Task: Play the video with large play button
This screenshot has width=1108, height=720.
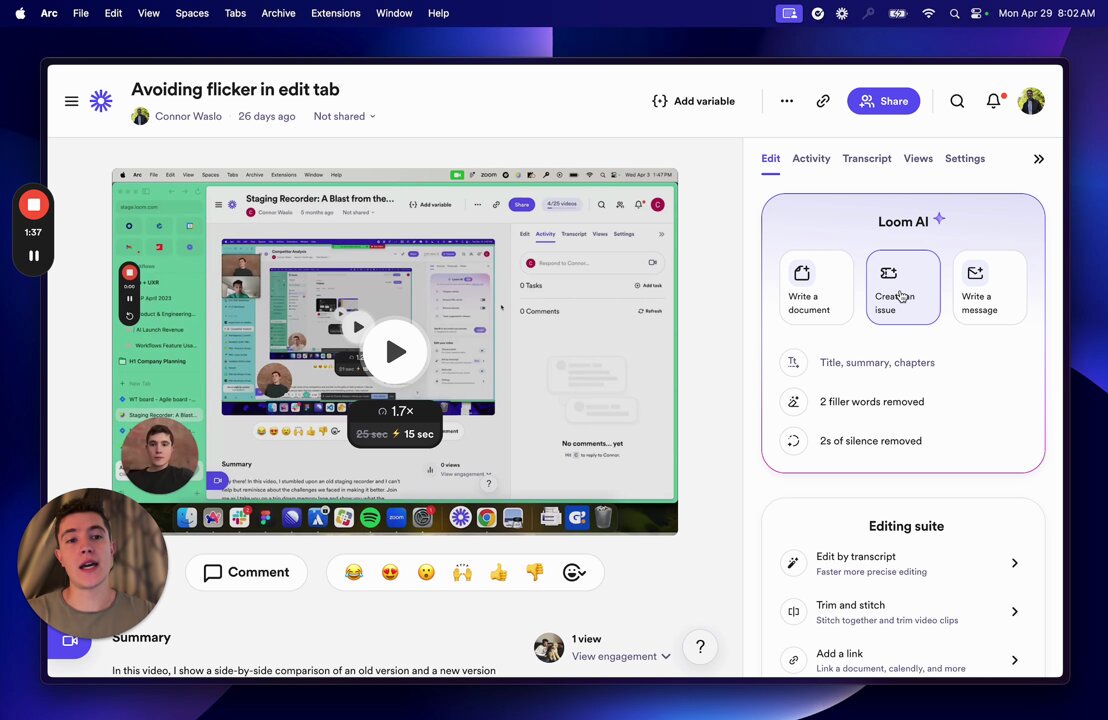Action: point(394,352)
